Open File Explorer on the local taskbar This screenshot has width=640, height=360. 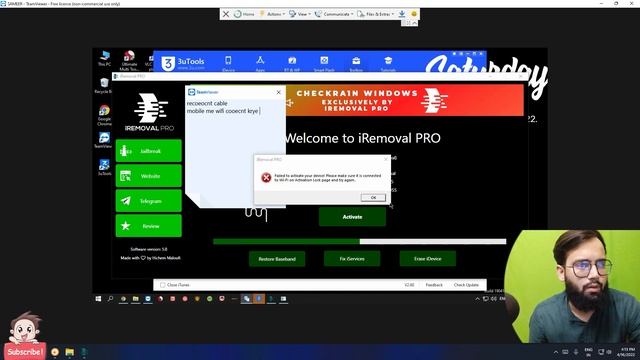coord(70,351)
